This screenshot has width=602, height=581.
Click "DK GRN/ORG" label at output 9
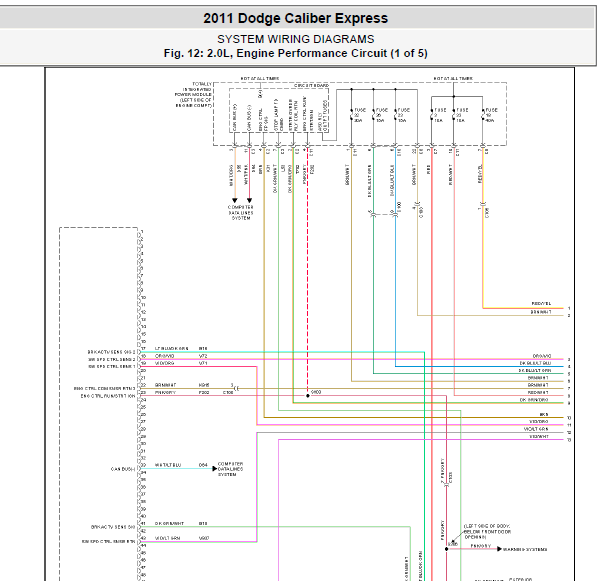(534, 400)
